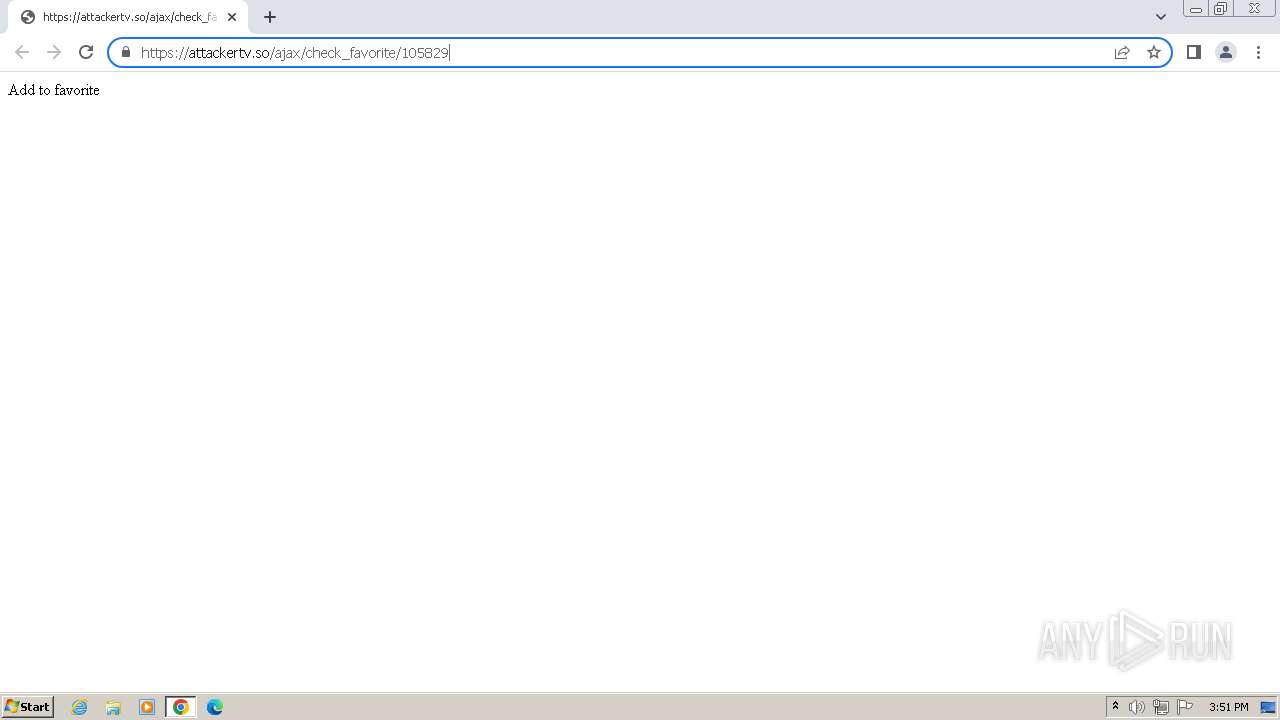The height and width of the screenshot is (720, 1280).
Task: Open the Chrome profile menu
Action: (1226, 52)
